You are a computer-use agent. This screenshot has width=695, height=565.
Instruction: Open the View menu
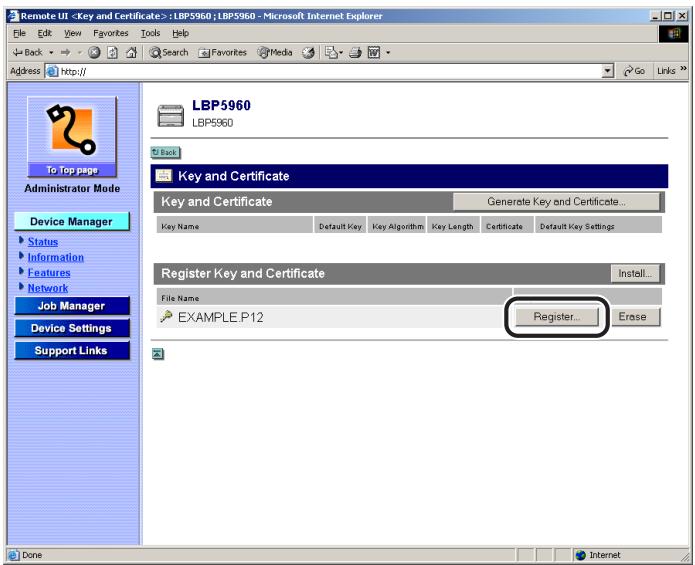tap(72, 33)
